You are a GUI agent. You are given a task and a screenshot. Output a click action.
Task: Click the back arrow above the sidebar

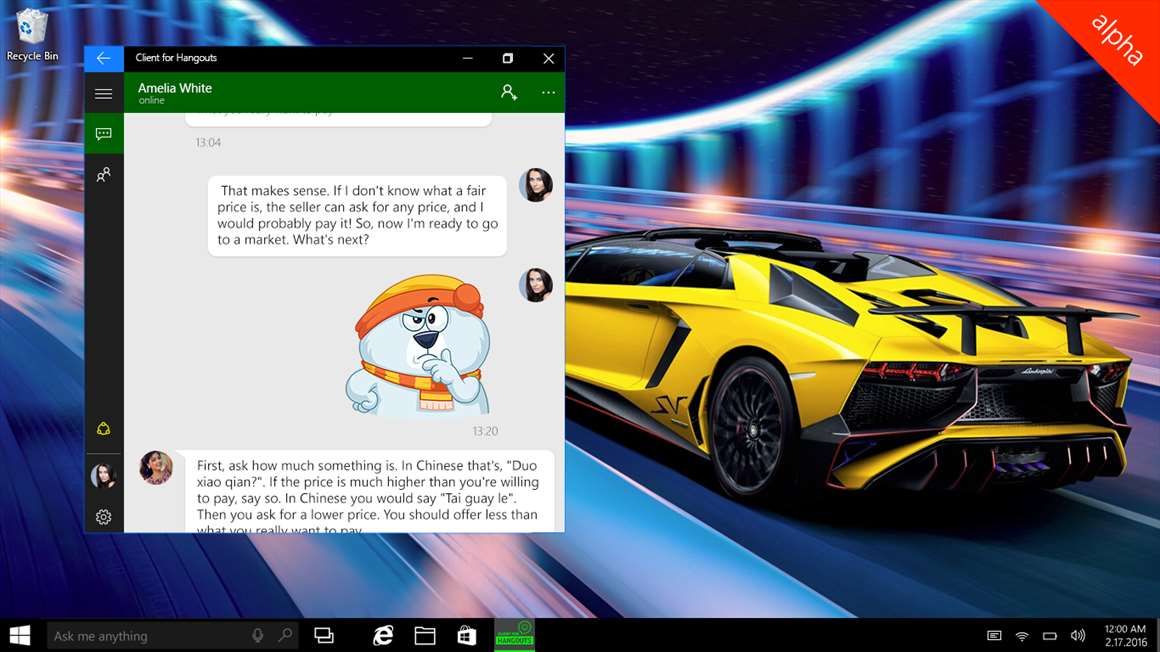tap(103, 58)
